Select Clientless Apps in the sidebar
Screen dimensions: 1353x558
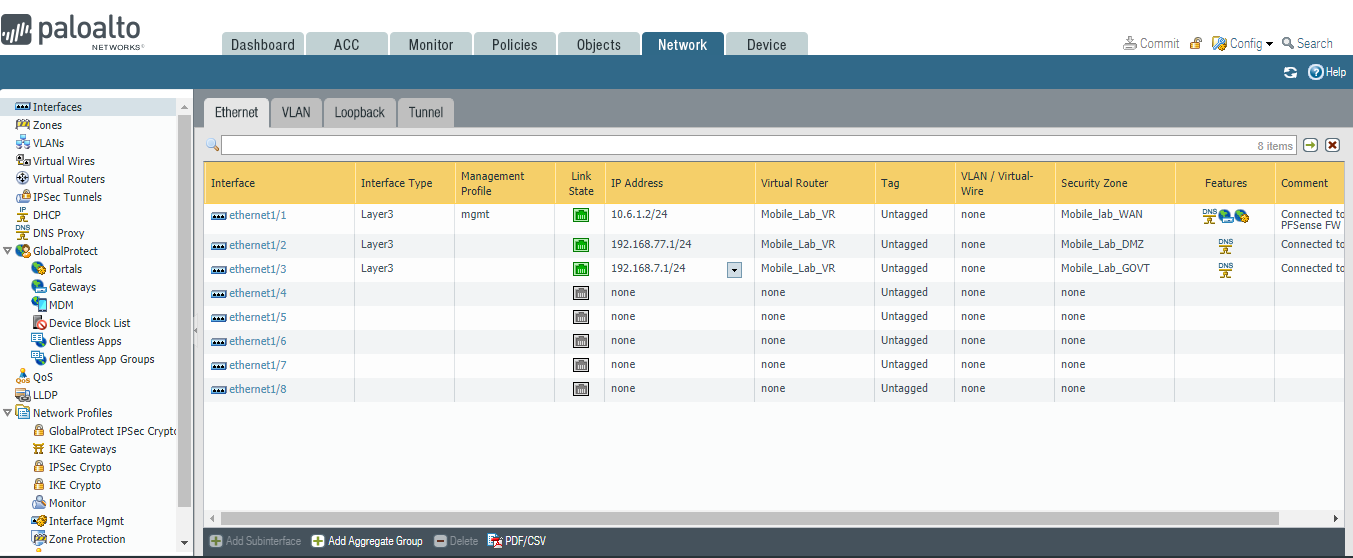click(85, 341)
